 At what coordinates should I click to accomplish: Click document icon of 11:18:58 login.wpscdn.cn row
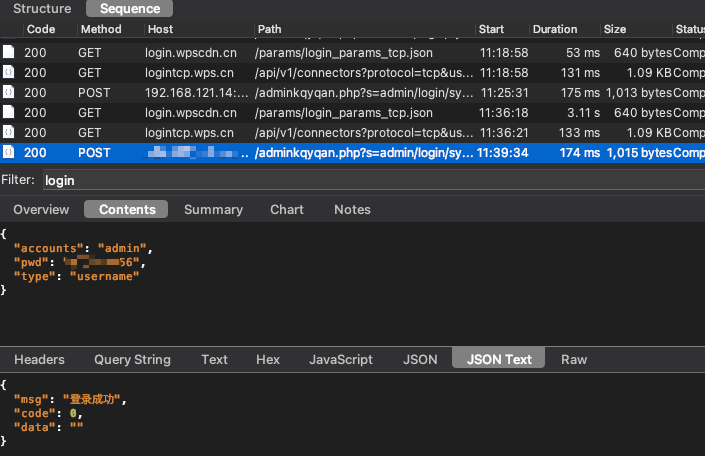pyautogui.click(x=9, y=52)
